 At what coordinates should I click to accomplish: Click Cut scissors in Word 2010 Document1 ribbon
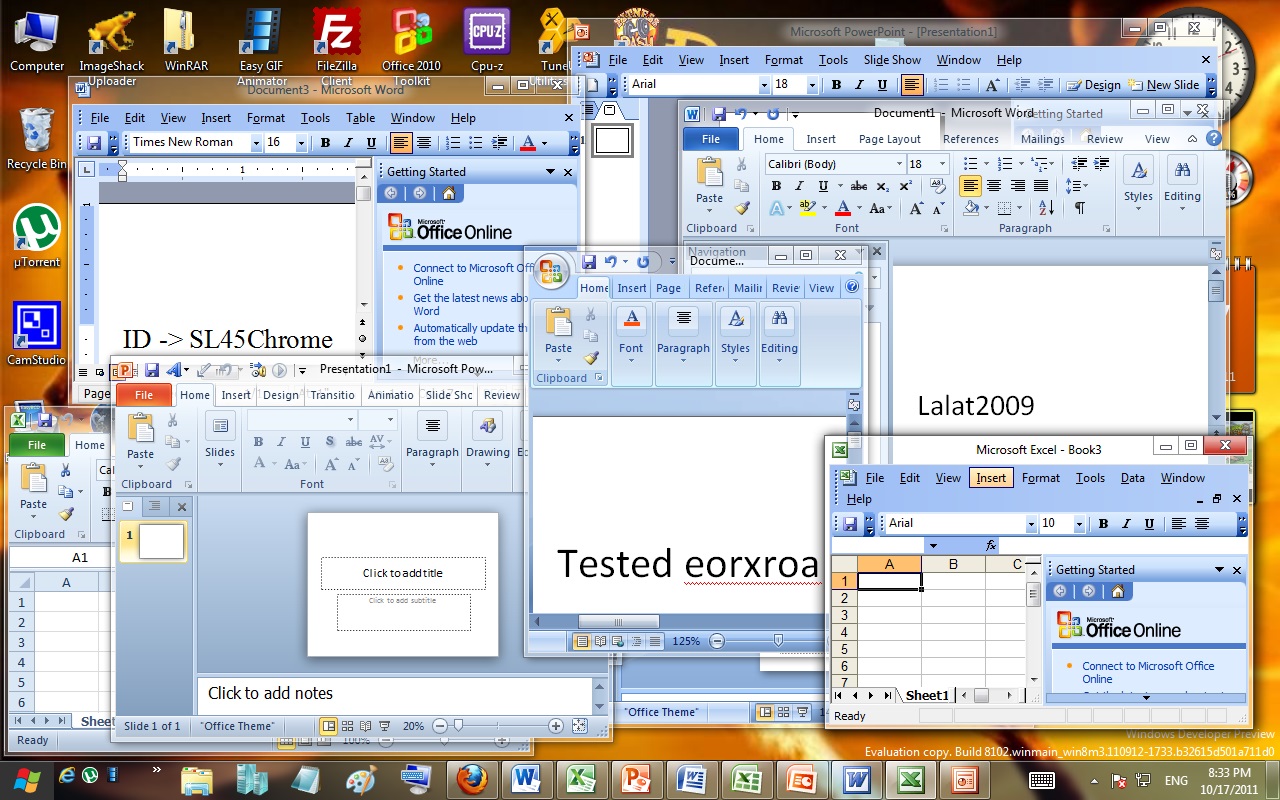pyautogui.click(x=742, y=164)
